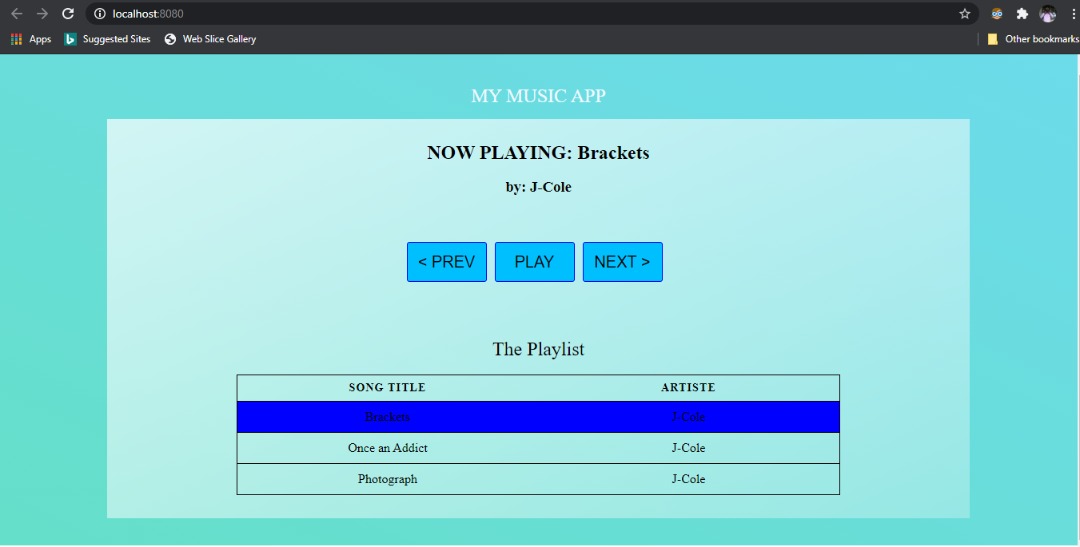Image resolution: width=1080 pixels, height=547 pixels.
Task: Open the Apps shortcut in bookmarks bar
Action: (x=31, y=39)
